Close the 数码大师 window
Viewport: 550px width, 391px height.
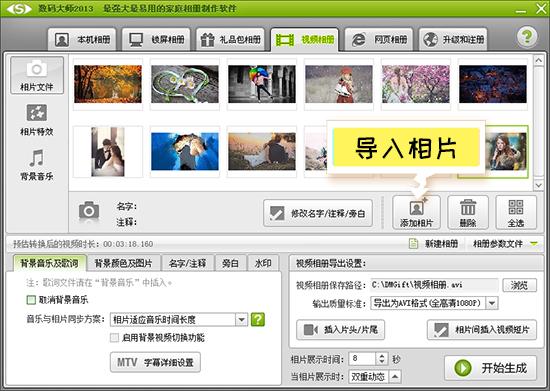click(x=541, y=9)
